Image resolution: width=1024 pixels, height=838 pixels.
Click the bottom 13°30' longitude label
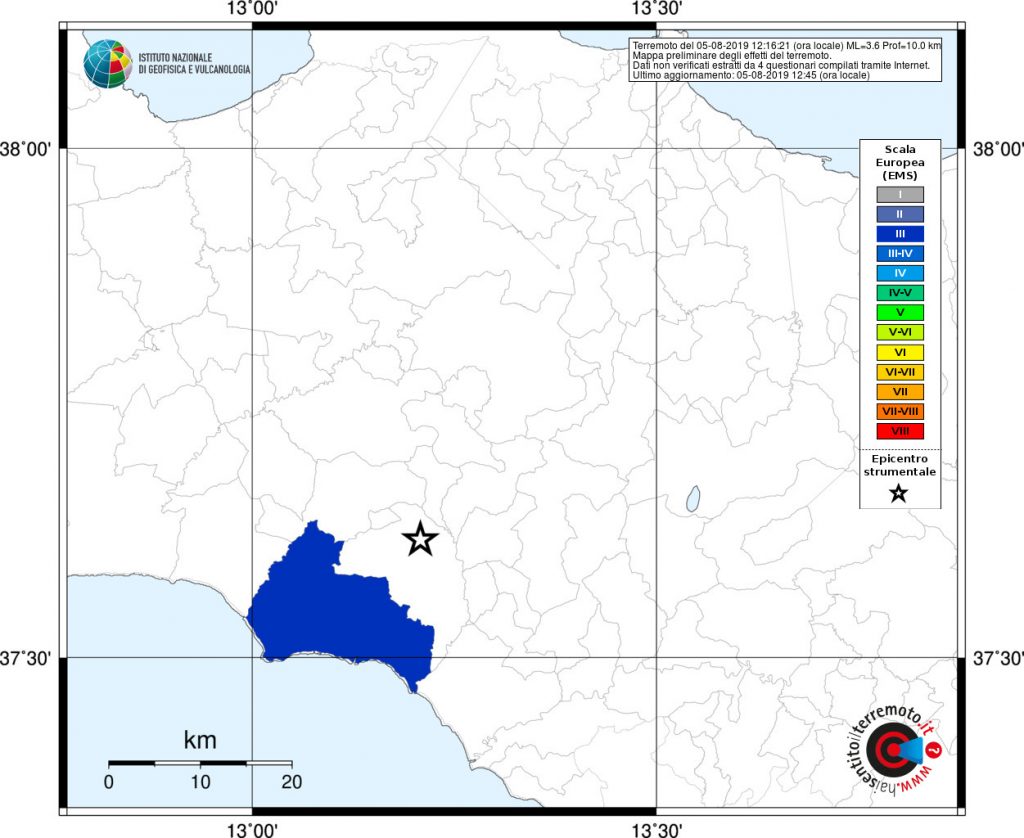coord(656,830)
